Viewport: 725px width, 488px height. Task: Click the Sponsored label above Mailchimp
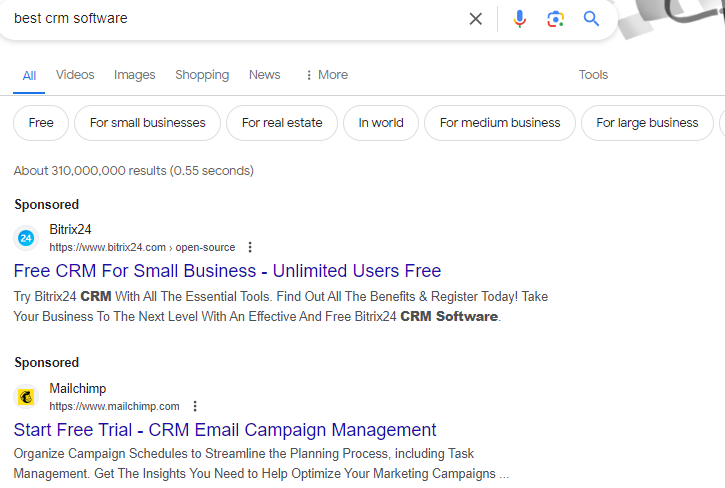47,363
